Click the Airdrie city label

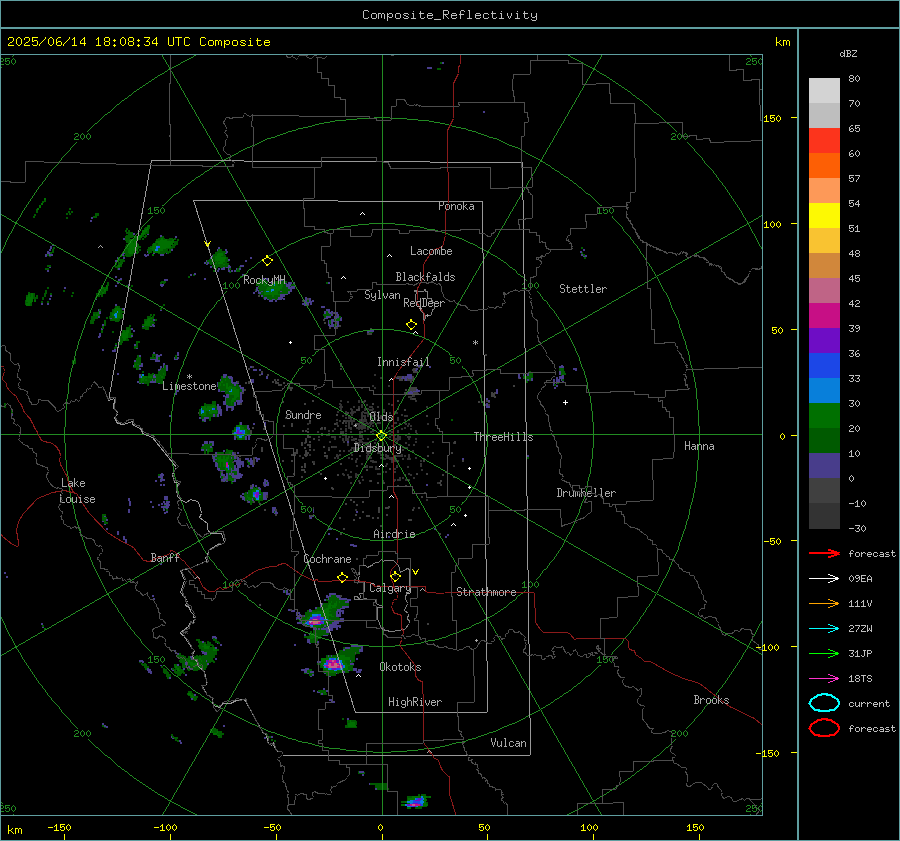[394, 534]
